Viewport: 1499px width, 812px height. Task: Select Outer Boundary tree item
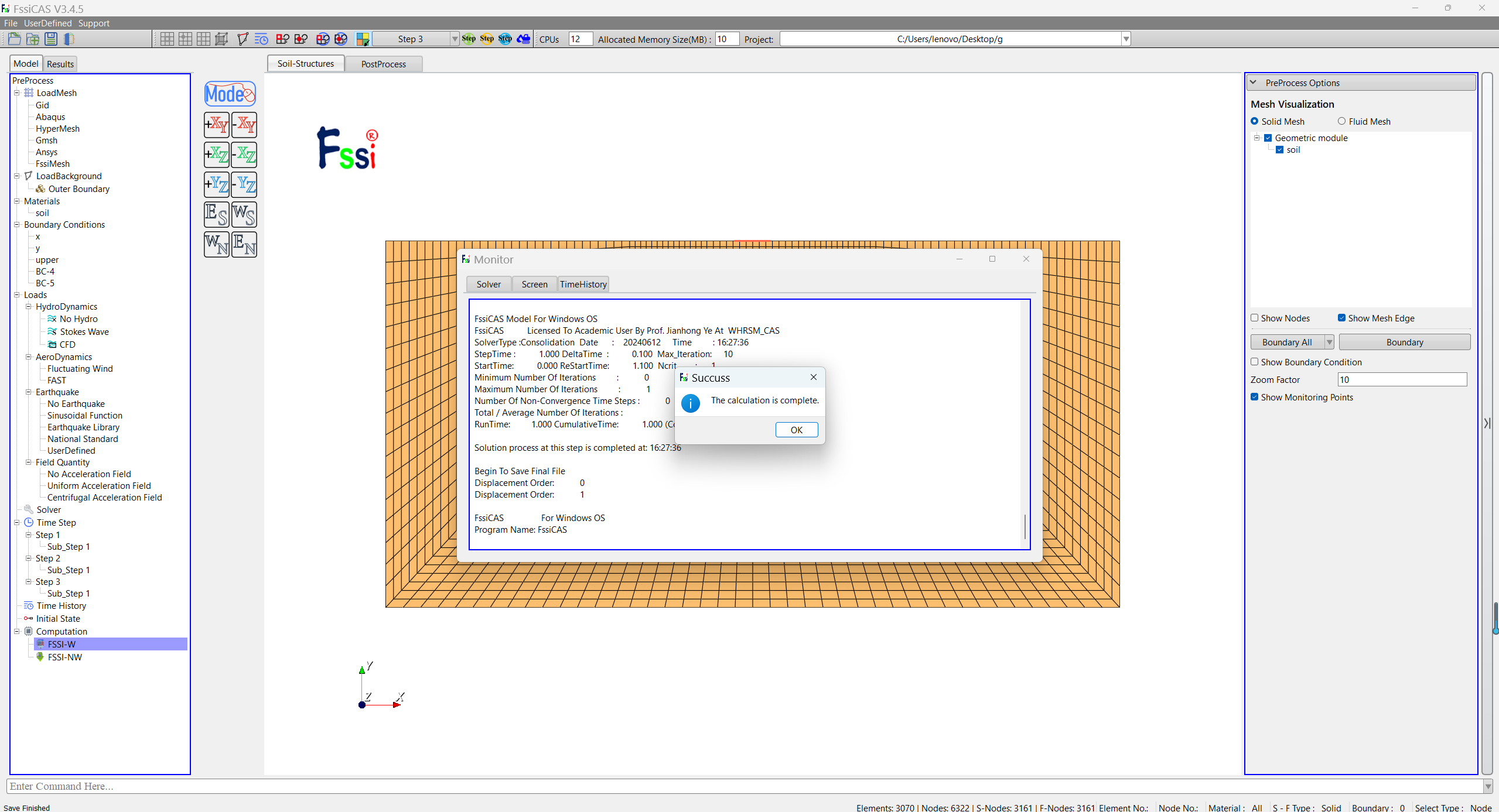coord(79,189)
